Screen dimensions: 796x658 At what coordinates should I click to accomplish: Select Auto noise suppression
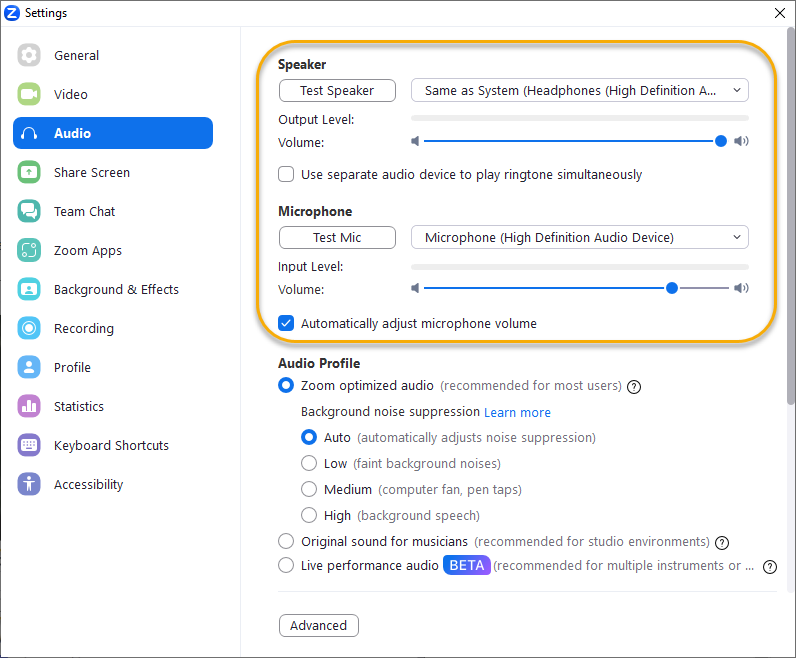pos(309,437)
